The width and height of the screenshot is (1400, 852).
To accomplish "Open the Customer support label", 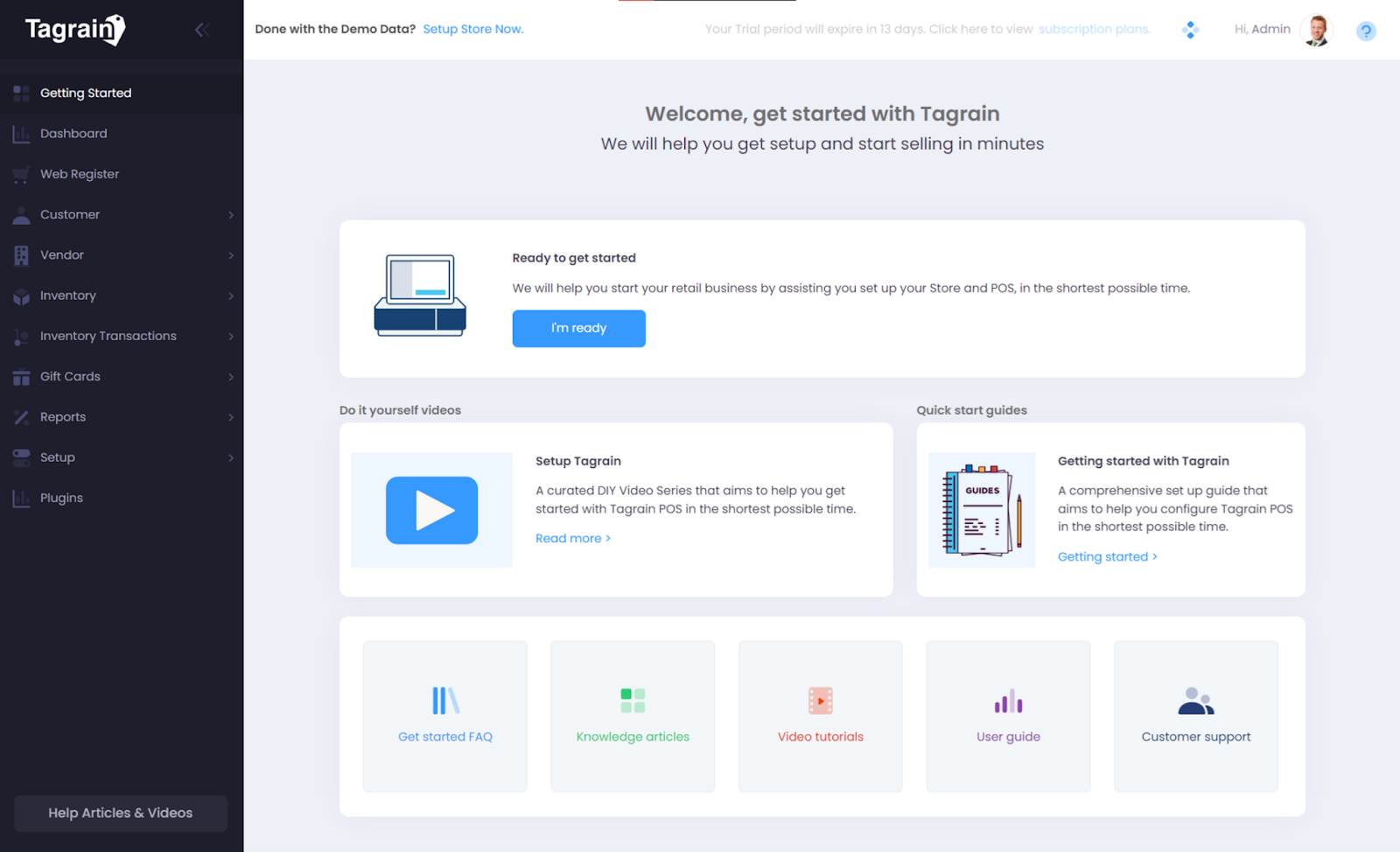I will click(x=1196, y=737).
